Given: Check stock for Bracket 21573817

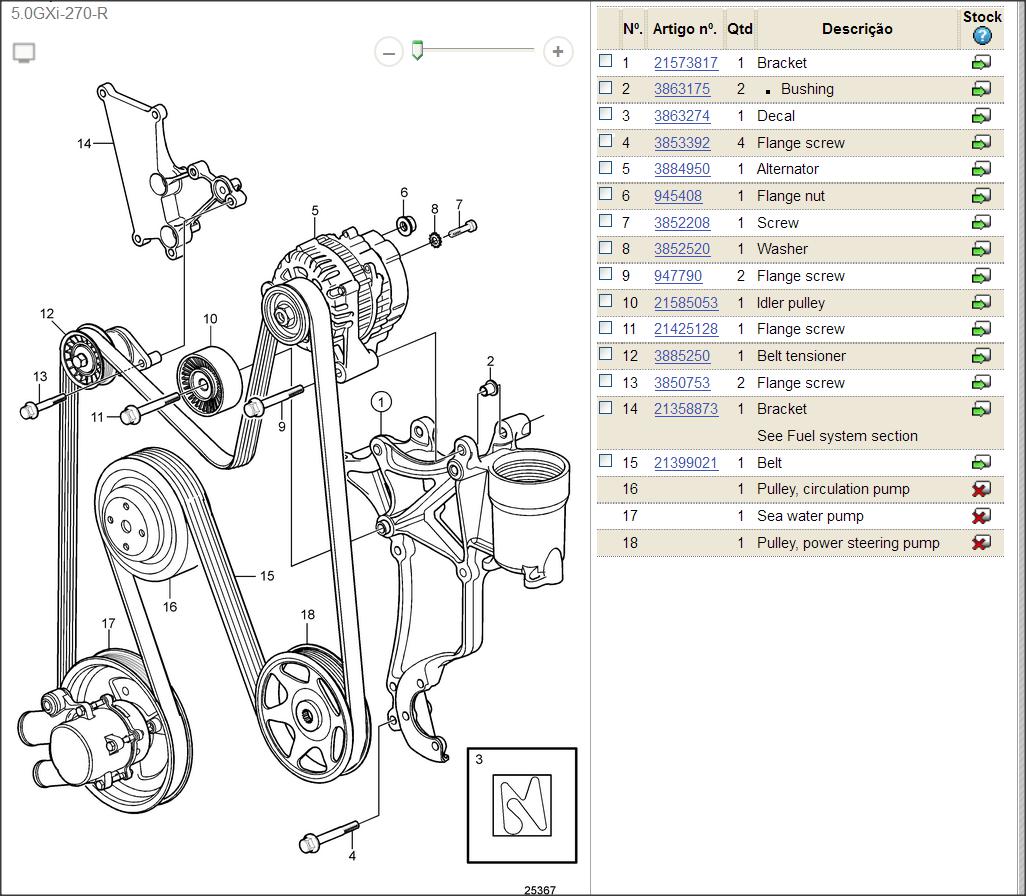Looking at the screenshot, I should (981, 63).
